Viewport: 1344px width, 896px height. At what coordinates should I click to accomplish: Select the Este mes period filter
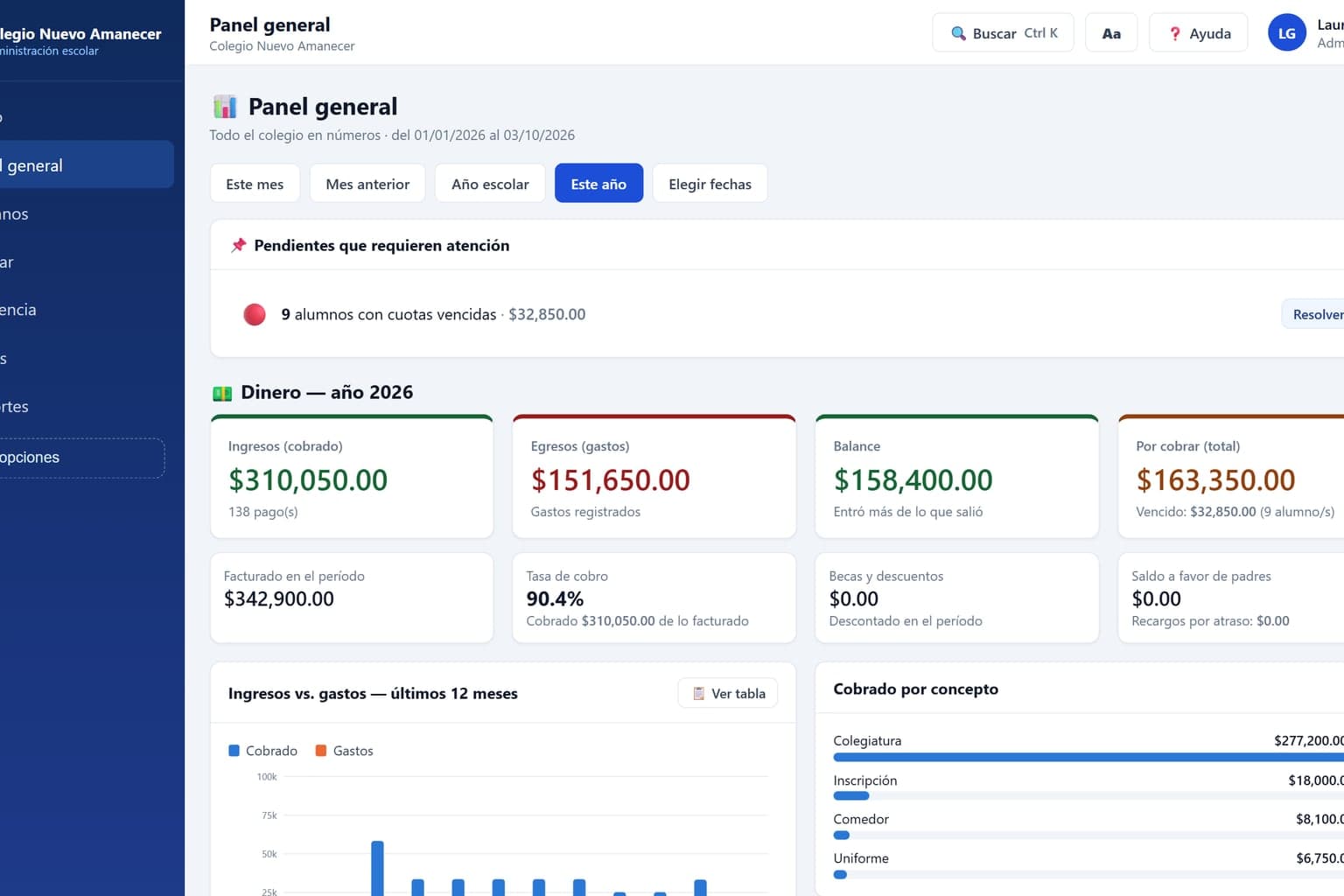coord(255,184)
